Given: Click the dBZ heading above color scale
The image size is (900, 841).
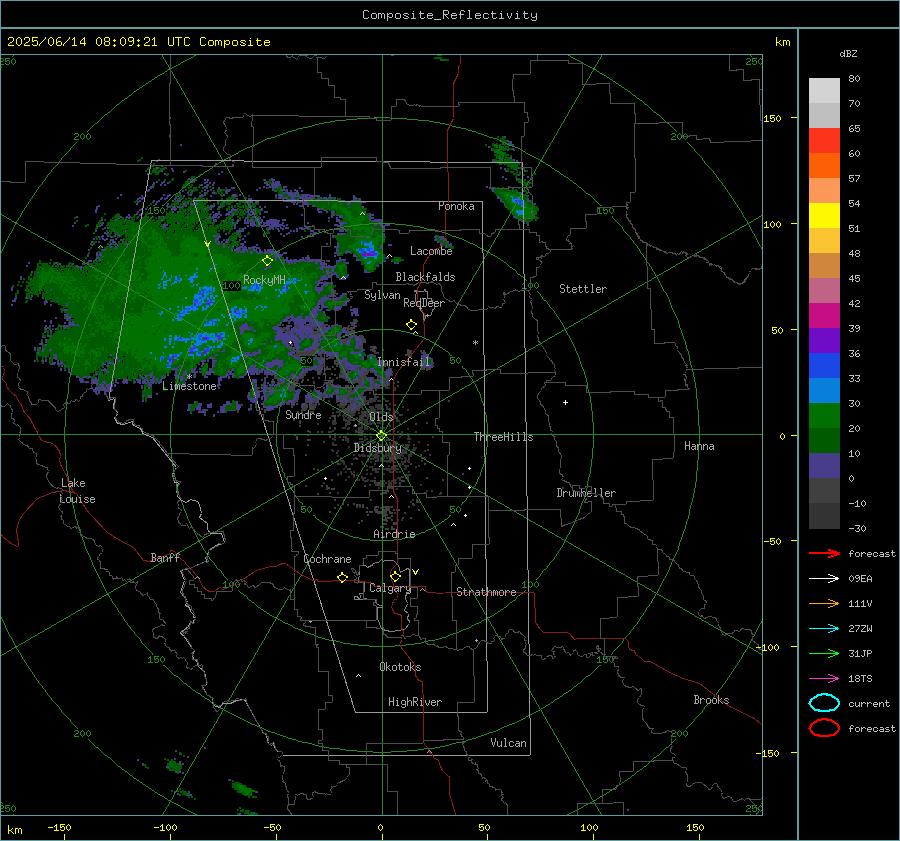Looking at the screenshot, I should pyautogui.click(x=848, y=54).
